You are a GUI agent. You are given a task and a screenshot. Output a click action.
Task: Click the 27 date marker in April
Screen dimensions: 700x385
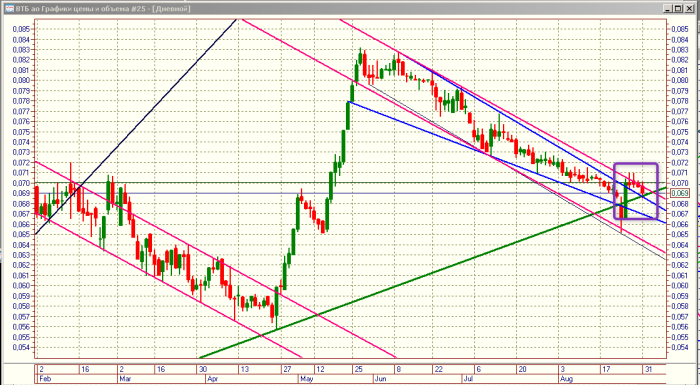[x=287, y=369]
